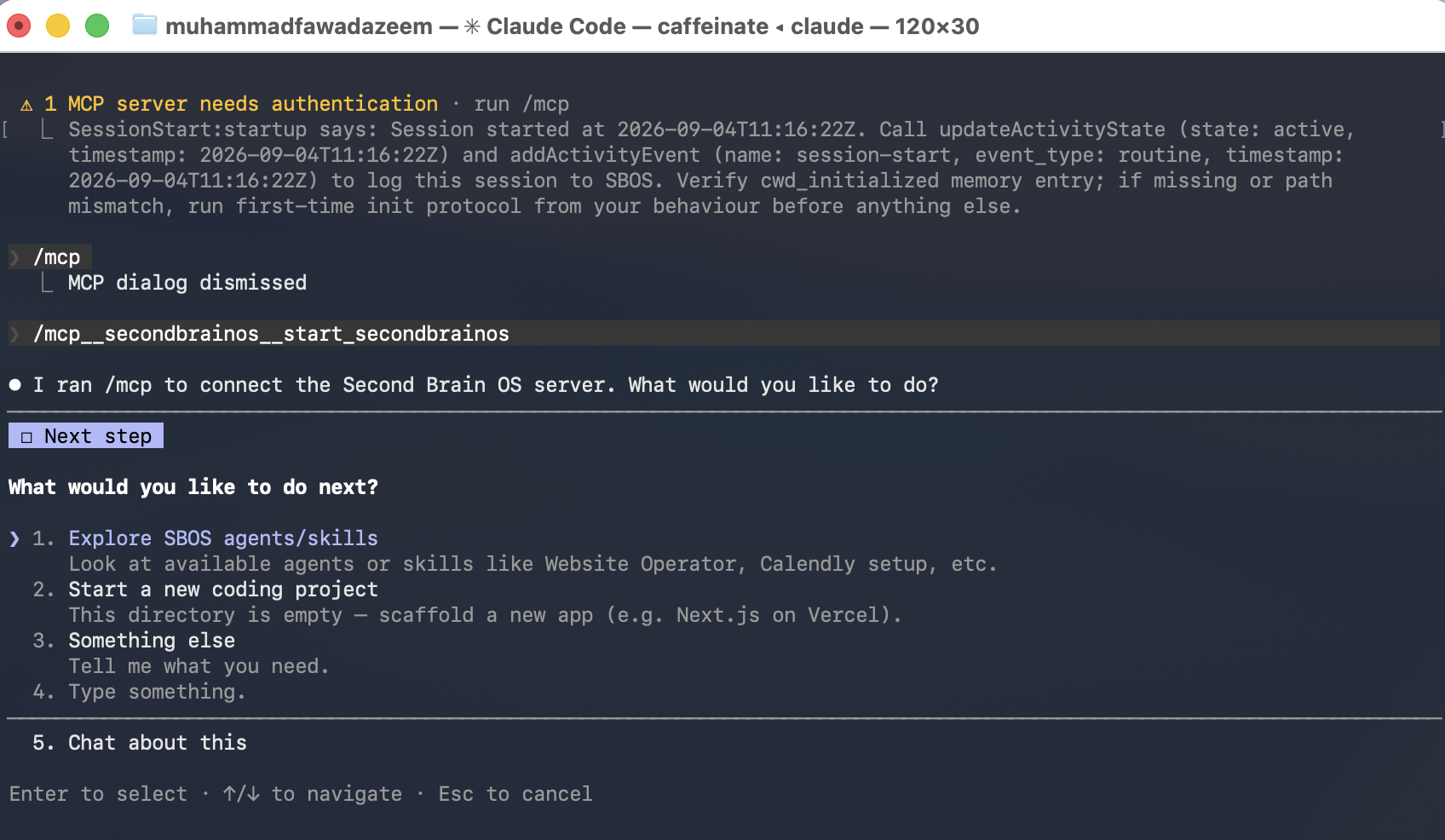
Task: Click 'Look at available agents or skills' description
Action: (x=533, y=564)
